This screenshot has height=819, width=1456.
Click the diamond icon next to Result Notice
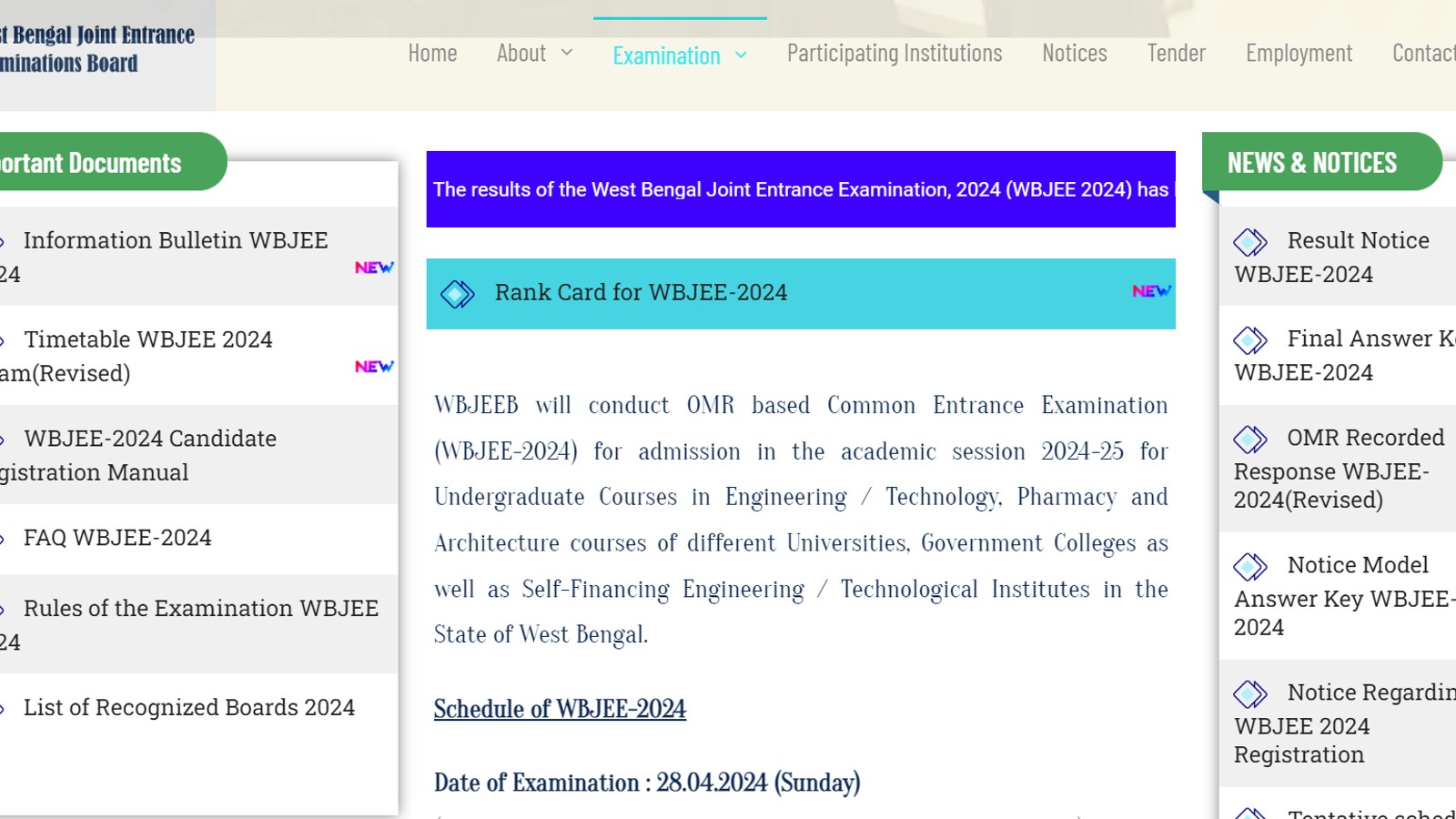click(1249, 242)
